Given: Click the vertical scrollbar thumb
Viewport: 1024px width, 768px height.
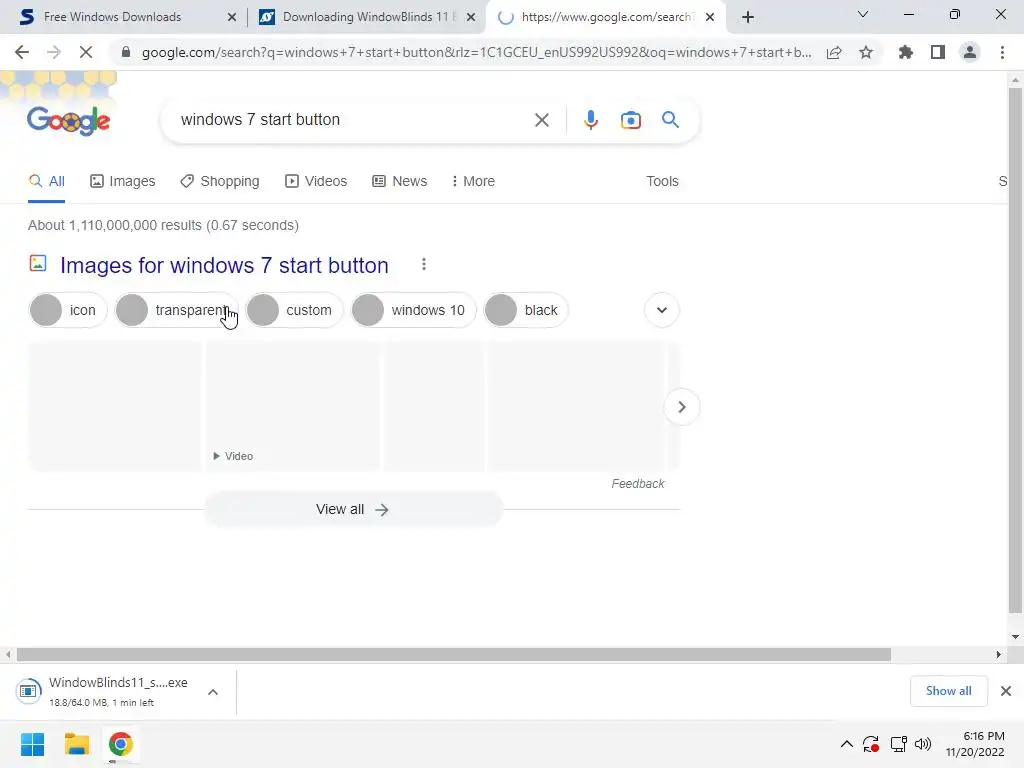Looking at the screenshot, I should coord(1015,350).
